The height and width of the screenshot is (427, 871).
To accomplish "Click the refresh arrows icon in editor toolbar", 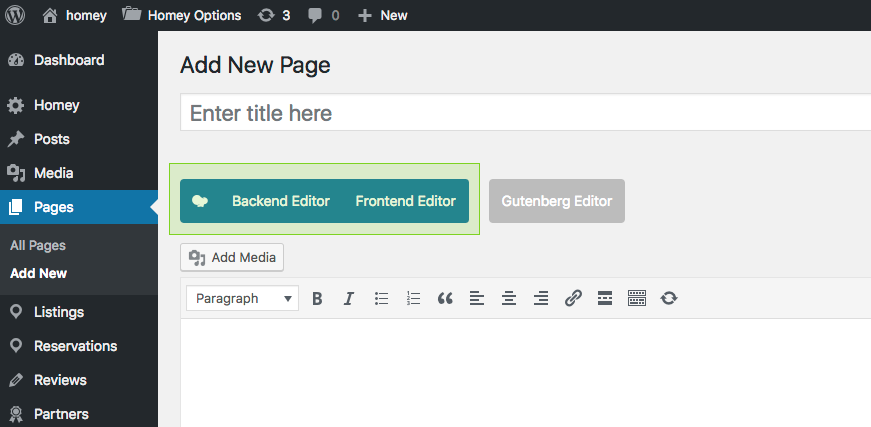I will pos(669,299).
